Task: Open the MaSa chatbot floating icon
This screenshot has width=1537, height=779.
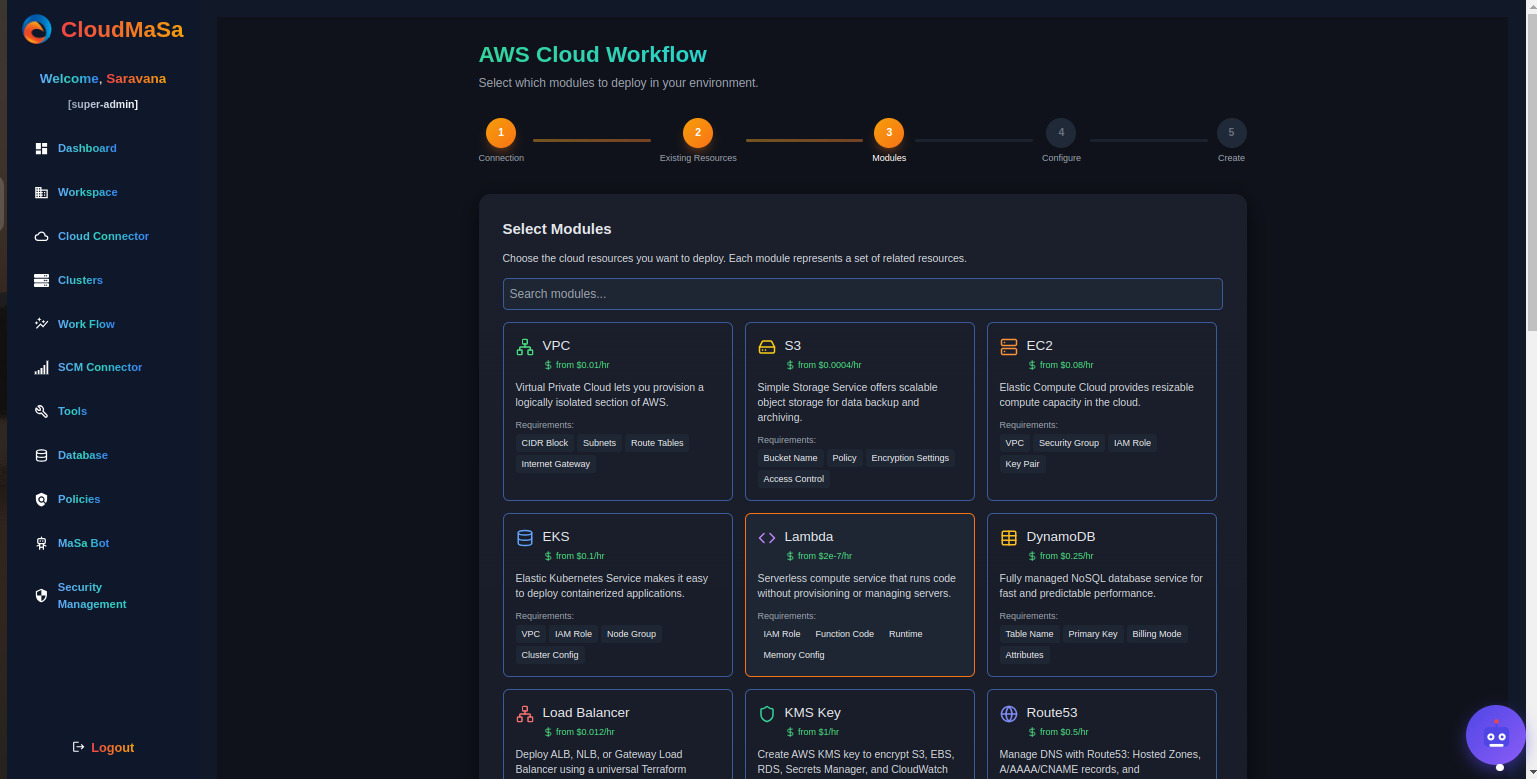Action: click(1495, 736)
